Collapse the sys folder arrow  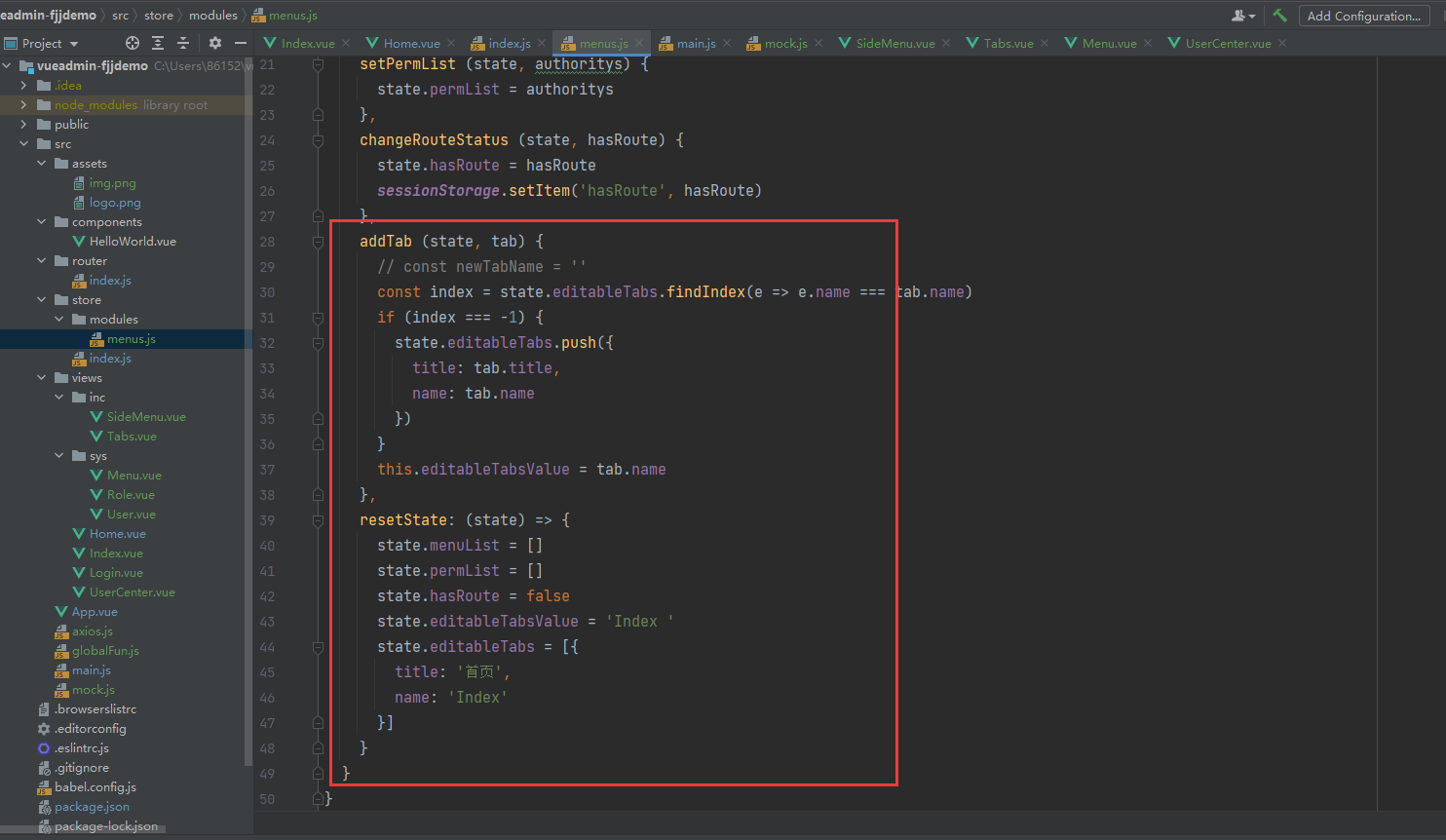pyautogui.click(x=59, y=456)
